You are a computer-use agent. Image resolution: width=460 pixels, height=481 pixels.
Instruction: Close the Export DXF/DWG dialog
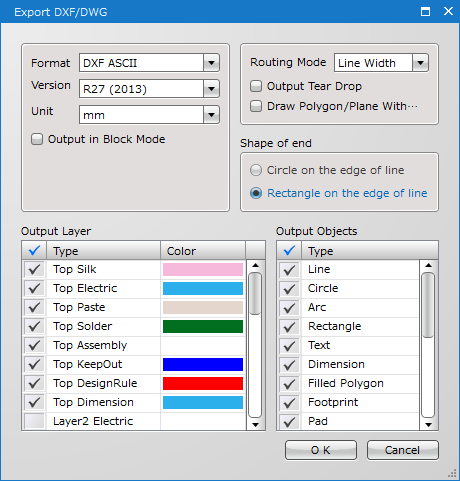pyautogui.click(x=448, y=11)
